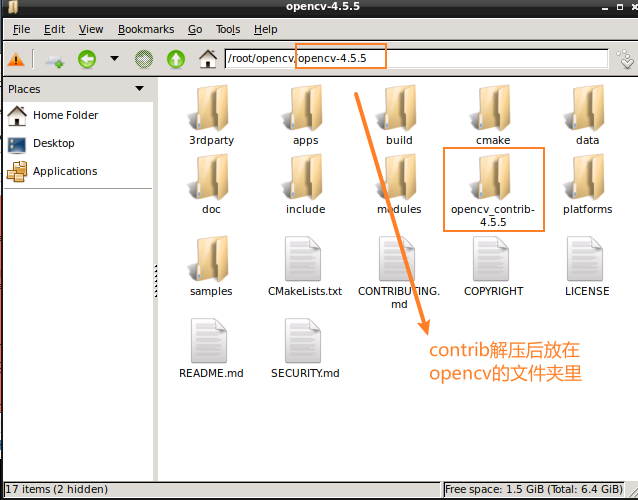Click the green up-arrow parent folder button

click(176, 59)
